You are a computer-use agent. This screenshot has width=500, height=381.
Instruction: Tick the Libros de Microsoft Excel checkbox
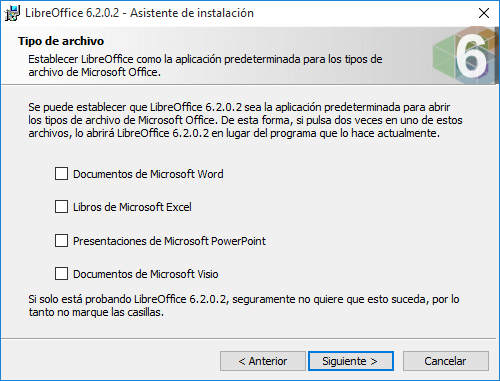(x=61, y=207)
